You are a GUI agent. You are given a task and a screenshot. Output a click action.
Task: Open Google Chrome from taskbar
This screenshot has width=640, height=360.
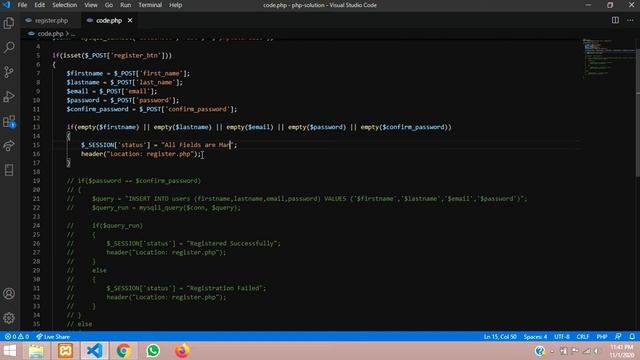123,351
